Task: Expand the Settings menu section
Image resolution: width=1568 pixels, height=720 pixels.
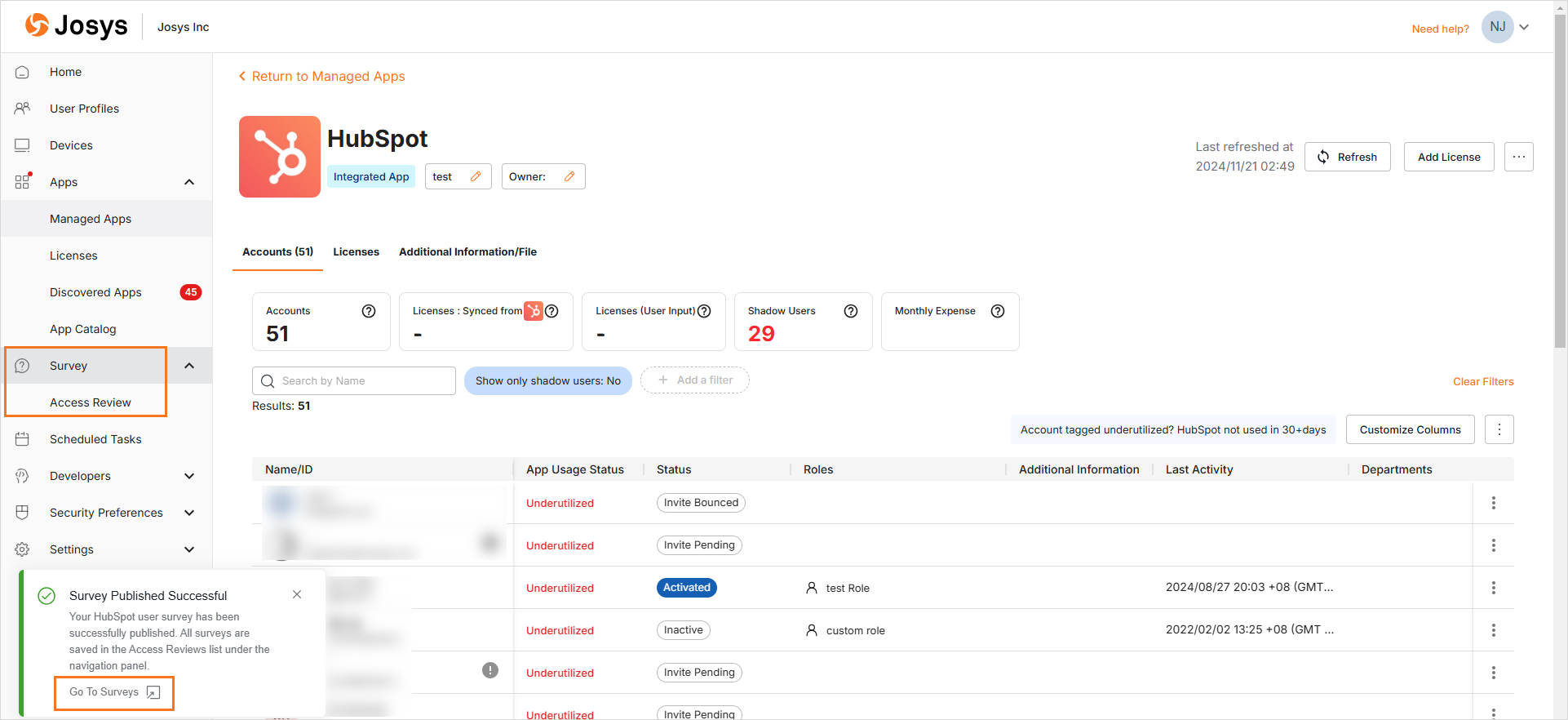Action: tap(189, 549)
